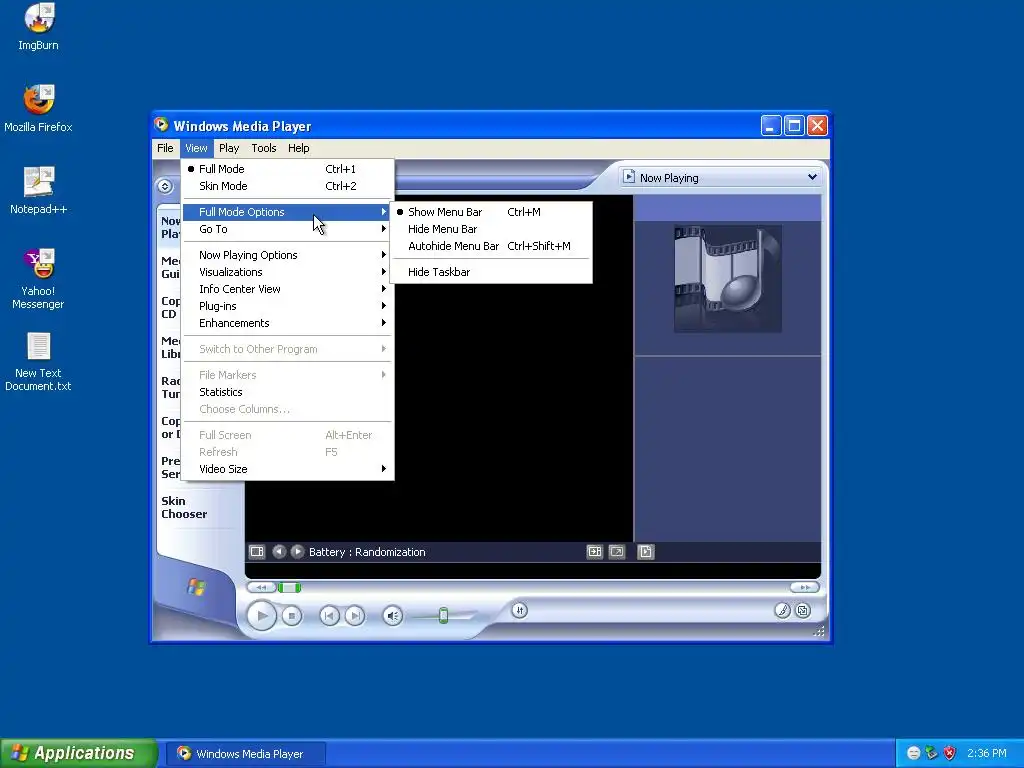The image size is (1024, 768).
Task: Select Full Mode radio option
Action: tap(287, 168)
